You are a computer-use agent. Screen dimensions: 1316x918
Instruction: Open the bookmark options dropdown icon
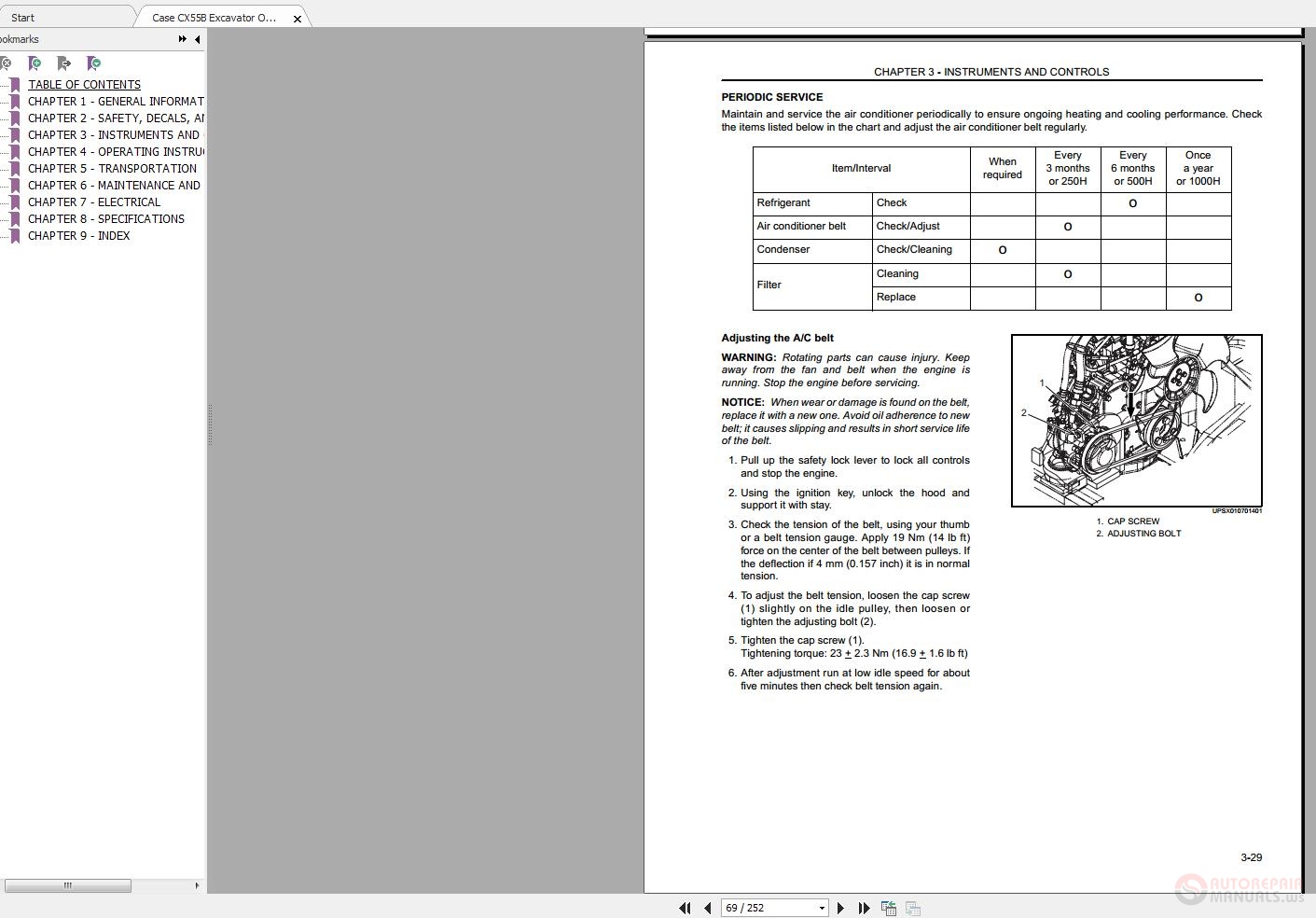[93, 63]
